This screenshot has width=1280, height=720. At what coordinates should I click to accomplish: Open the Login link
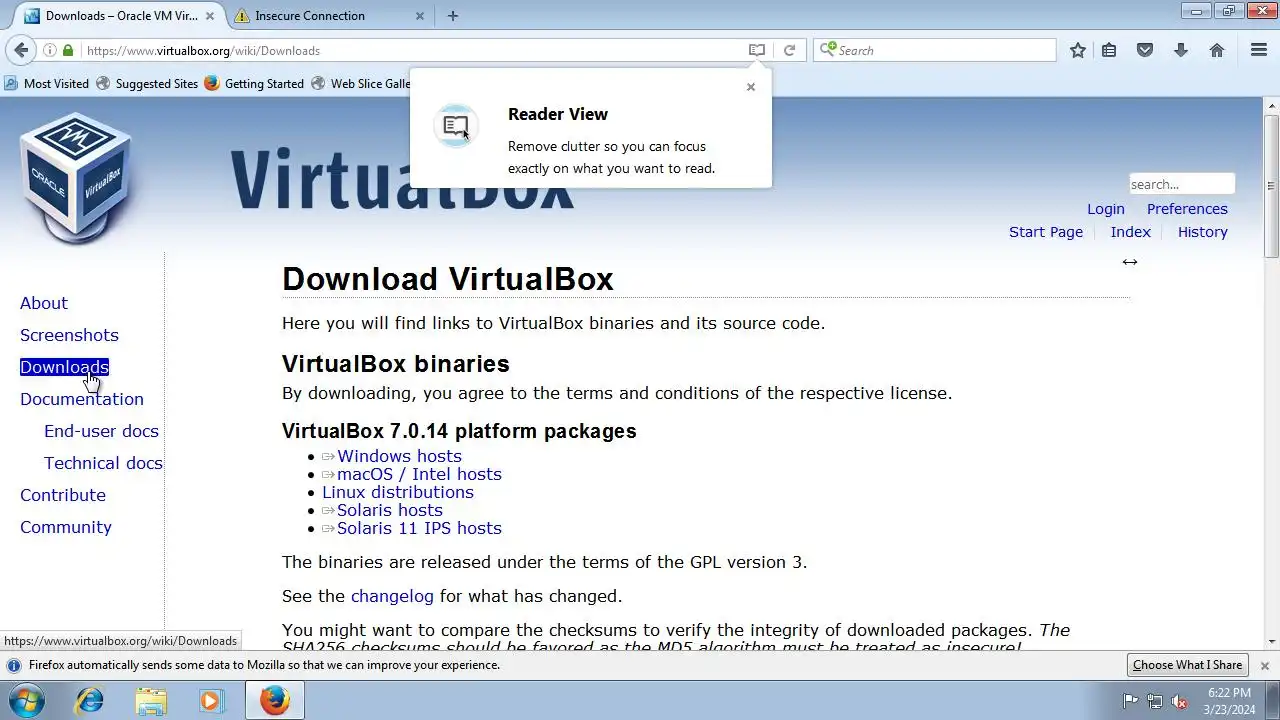1106,209
